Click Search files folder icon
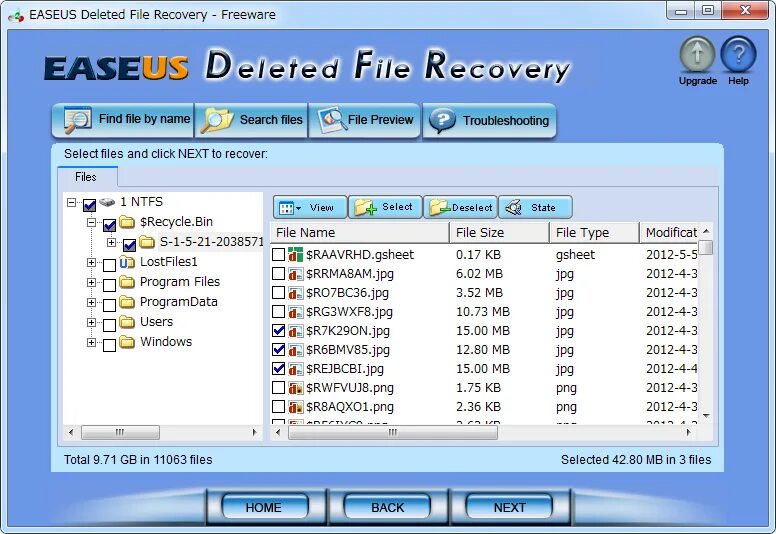Screen dimensions: 776x534 click(216, 120)
